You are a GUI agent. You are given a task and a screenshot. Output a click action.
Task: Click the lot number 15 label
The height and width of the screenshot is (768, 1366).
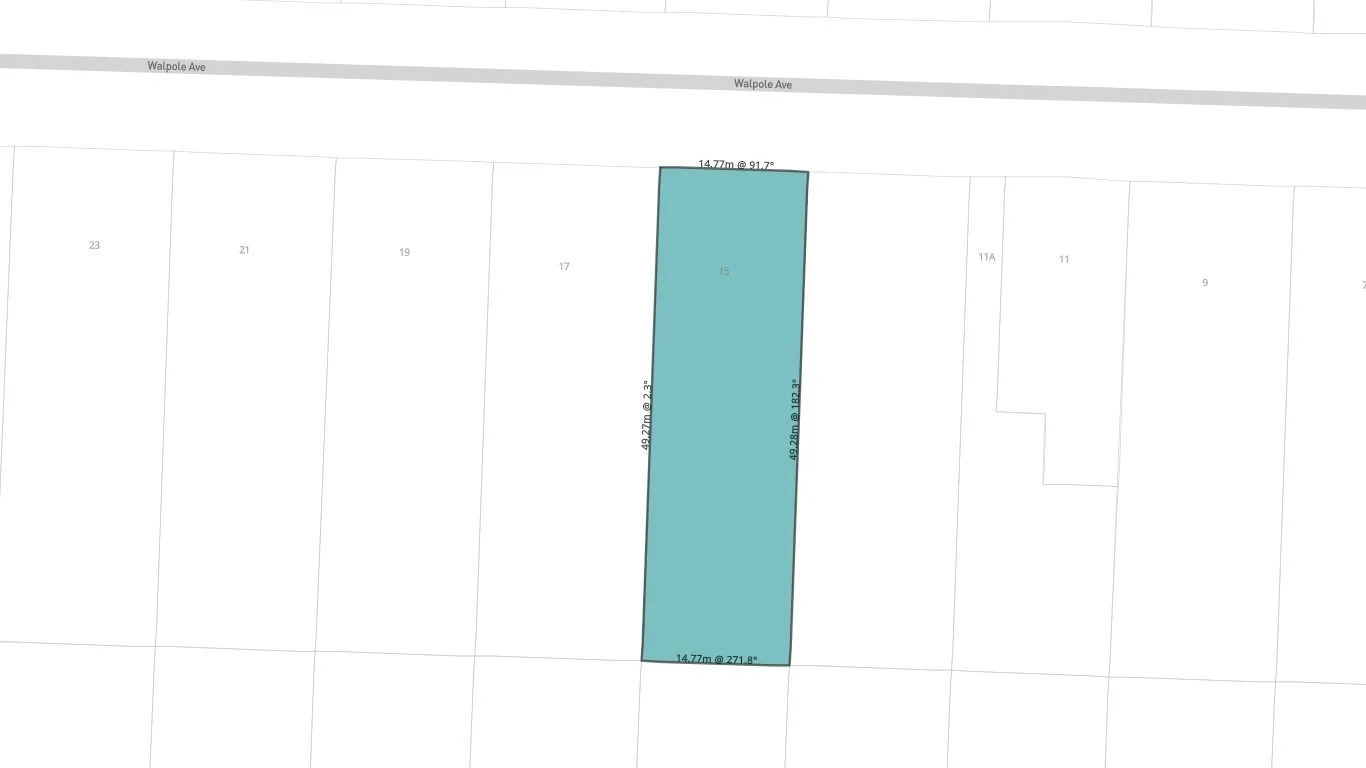[724, 271]
